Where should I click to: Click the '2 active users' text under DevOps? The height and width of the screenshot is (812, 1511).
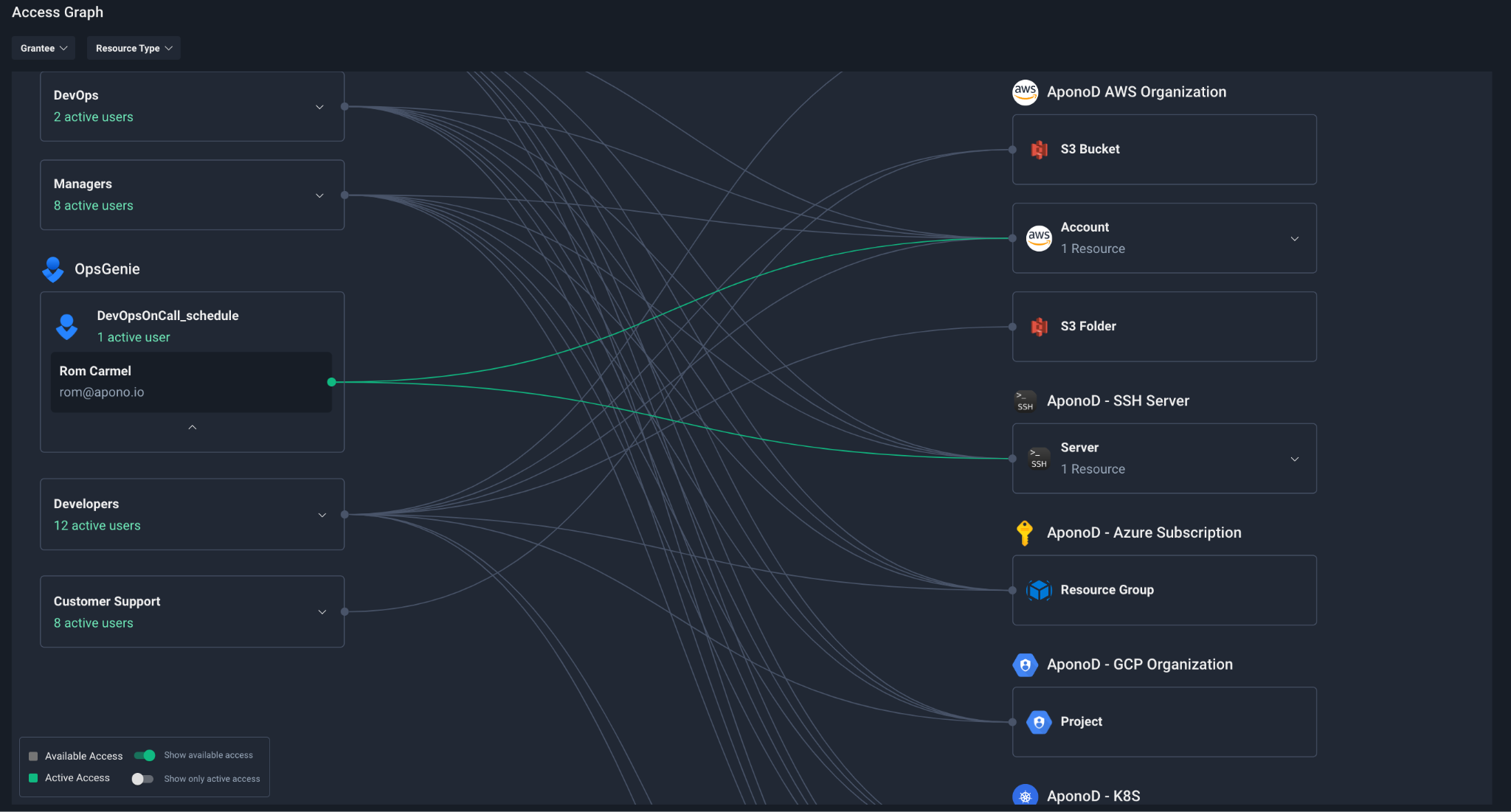click(94, 117)
